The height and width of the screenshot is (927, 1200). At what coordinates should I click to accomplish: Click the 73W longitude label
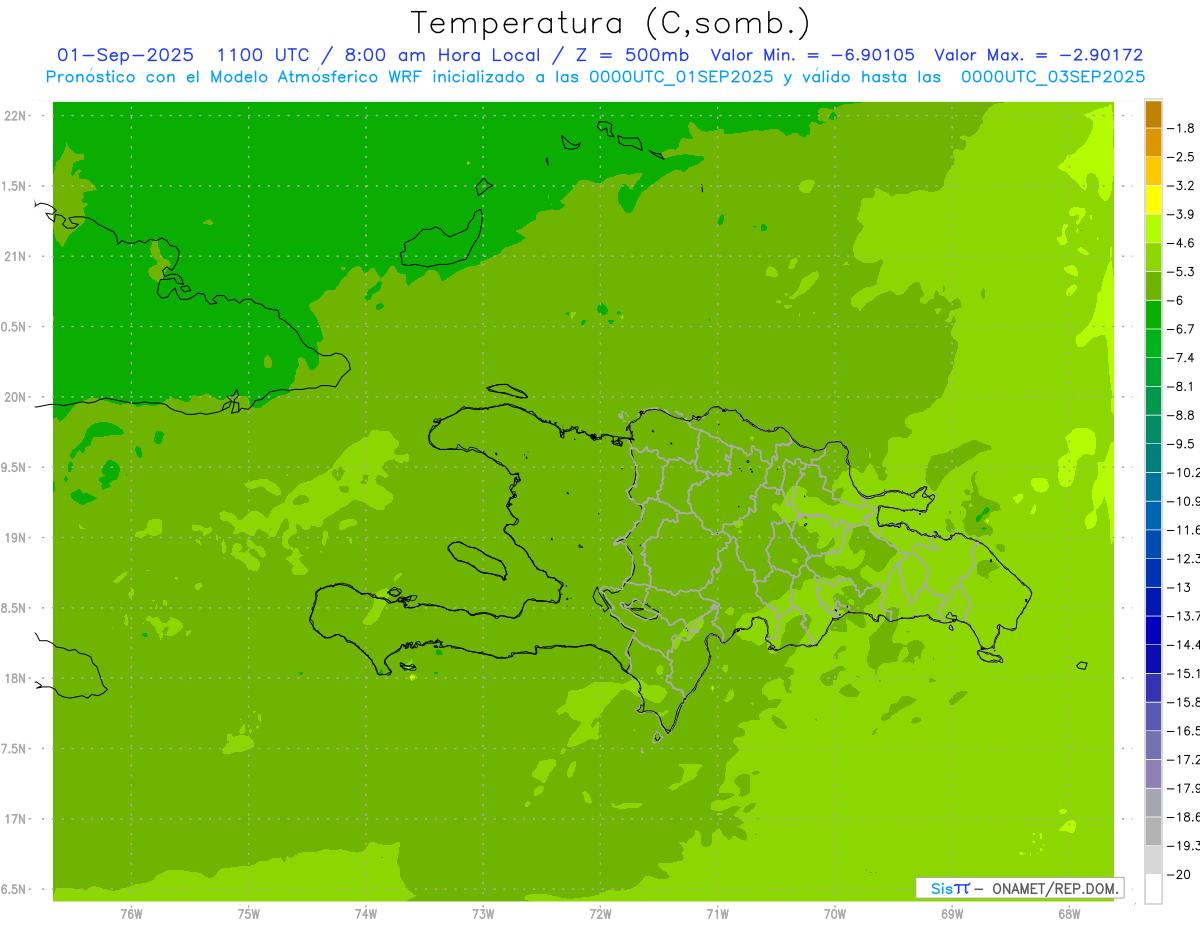[x=483, y=913]
